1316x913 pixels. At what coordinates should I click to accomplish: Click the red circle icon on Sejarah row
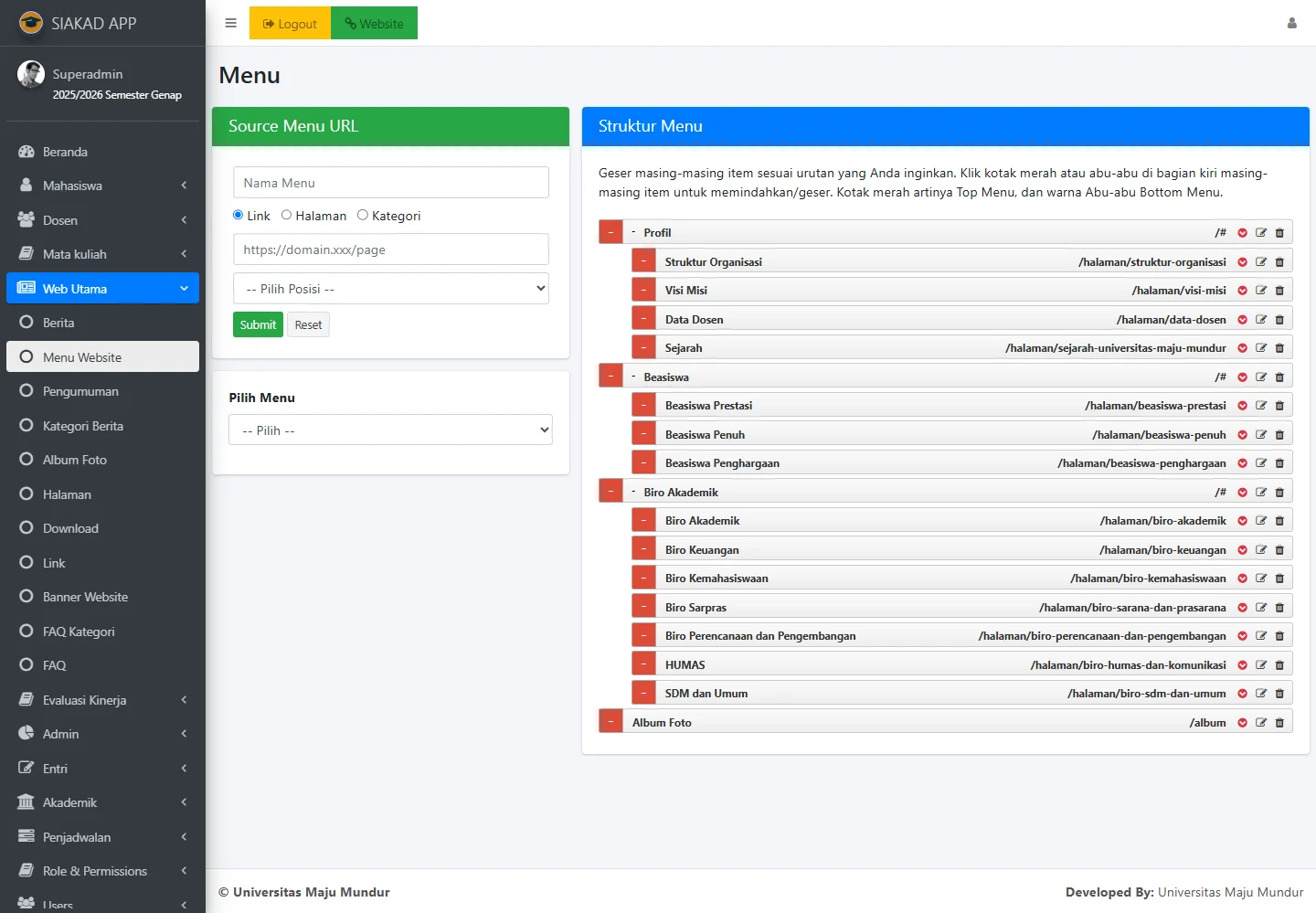click(x=1242, y=348)
